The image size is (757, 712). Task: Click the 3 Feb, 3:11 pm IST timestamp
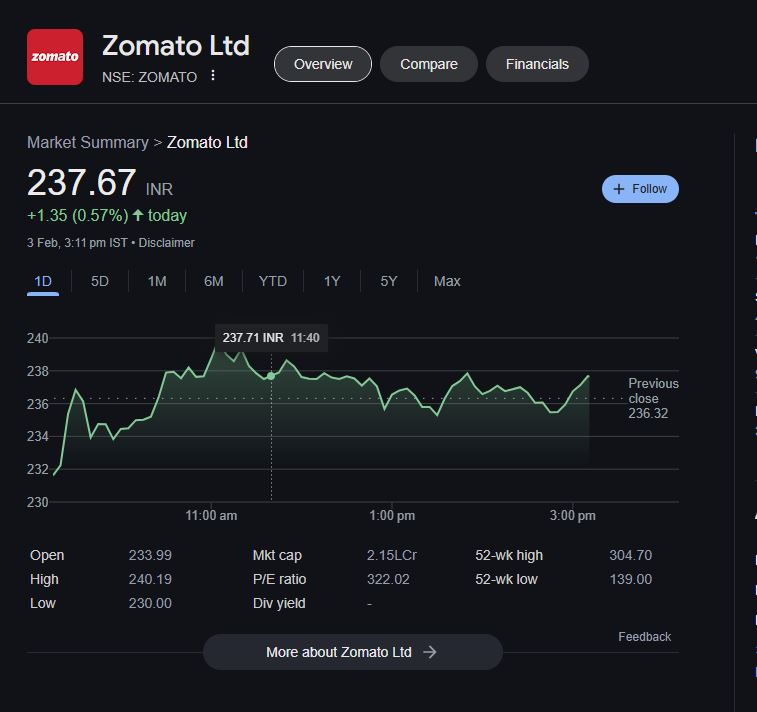pyautogui.click(x=77, y=243)
